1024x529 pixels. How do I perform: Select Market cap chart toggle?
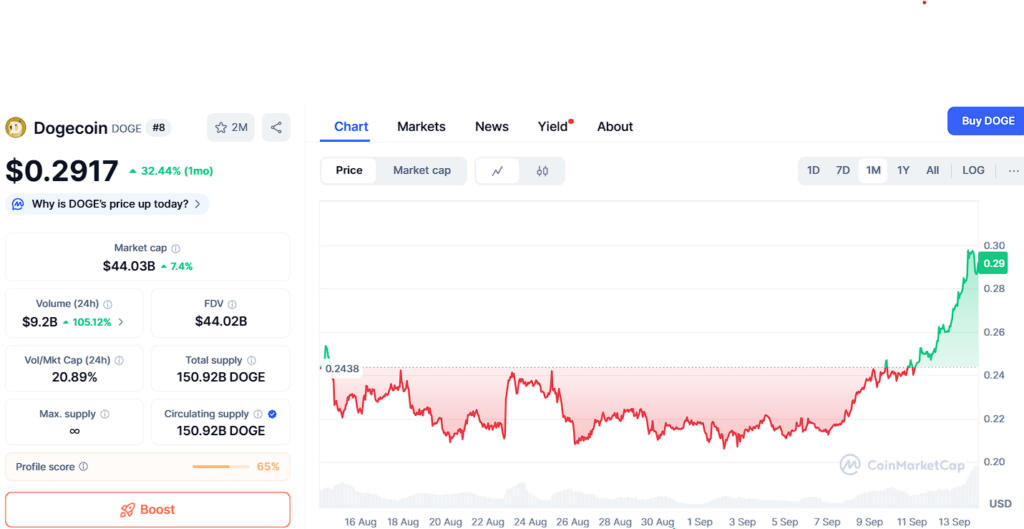(x=422, y=170)
